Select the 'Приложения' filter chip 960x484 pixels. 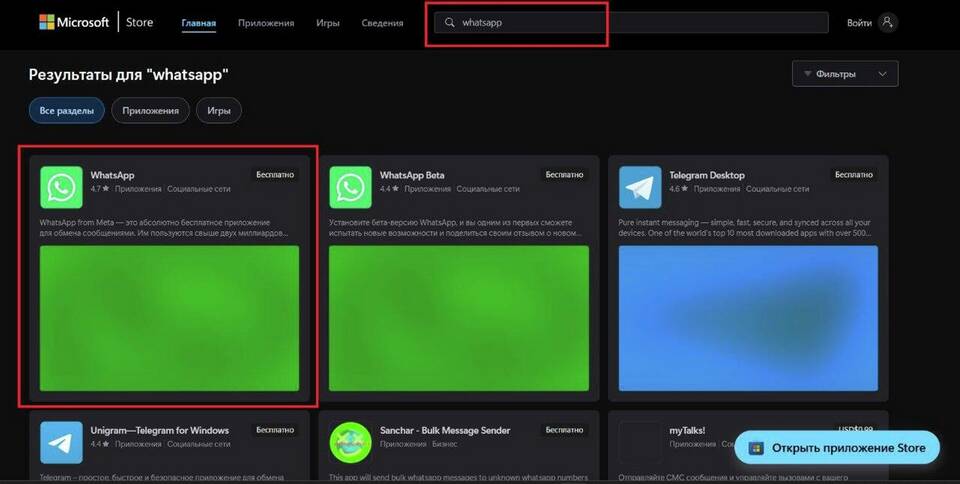150,111
